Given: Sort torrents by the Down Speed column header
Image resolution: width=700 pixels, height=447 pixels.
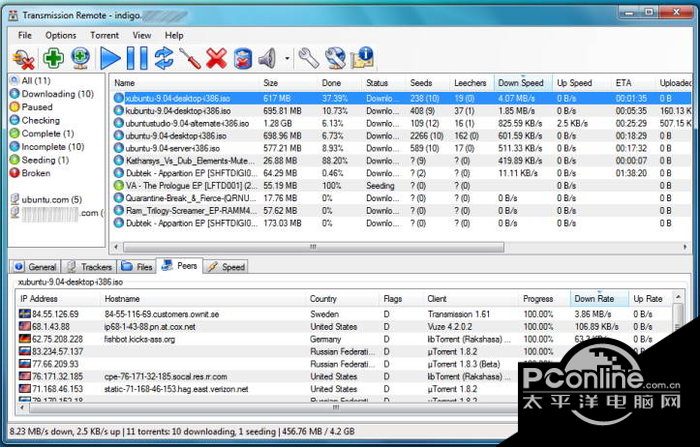Looking at the screenshot, I should click(x=521, y=83).
